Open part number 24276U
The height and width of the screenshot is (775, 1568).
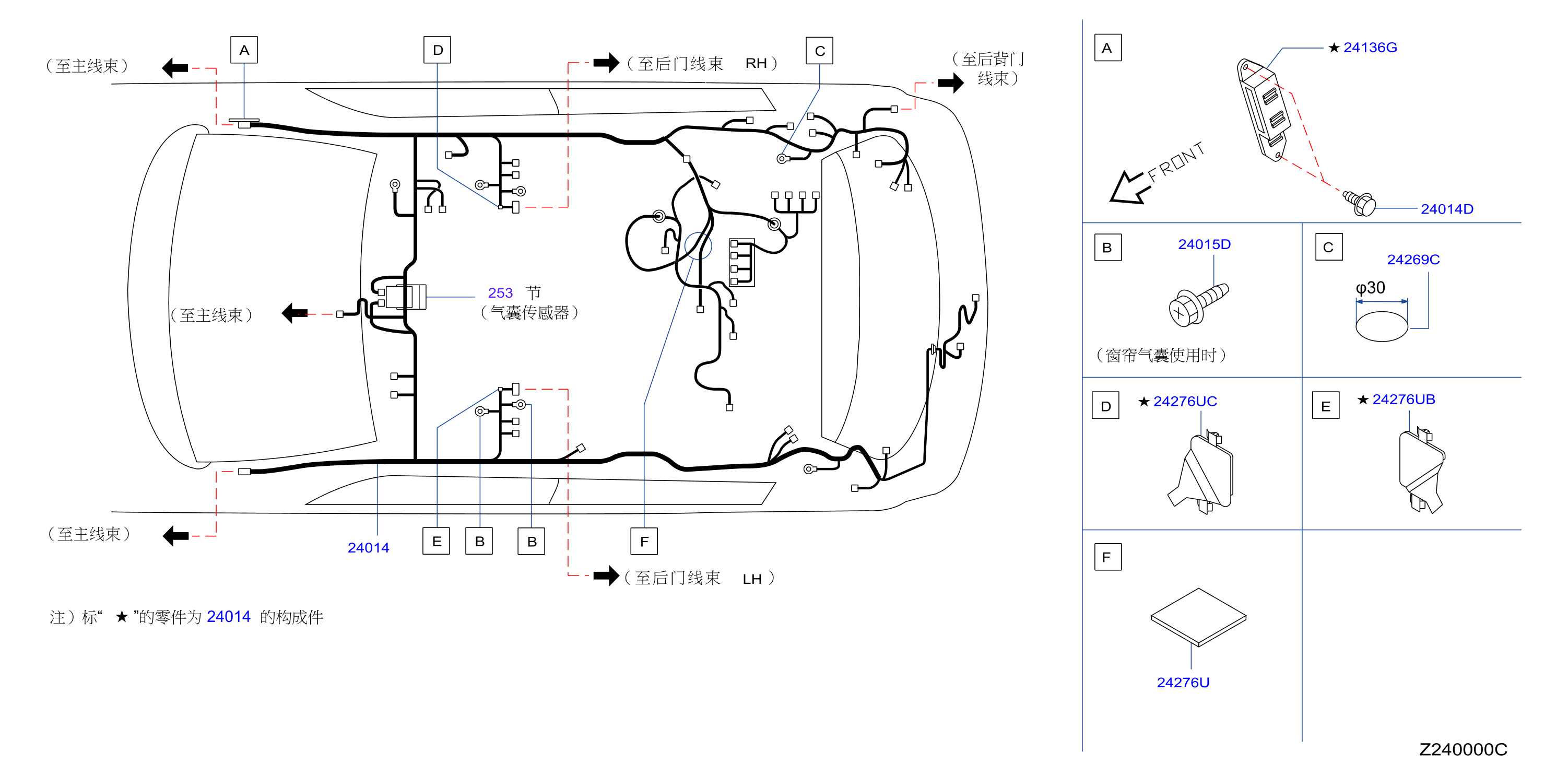point(1183,683)
